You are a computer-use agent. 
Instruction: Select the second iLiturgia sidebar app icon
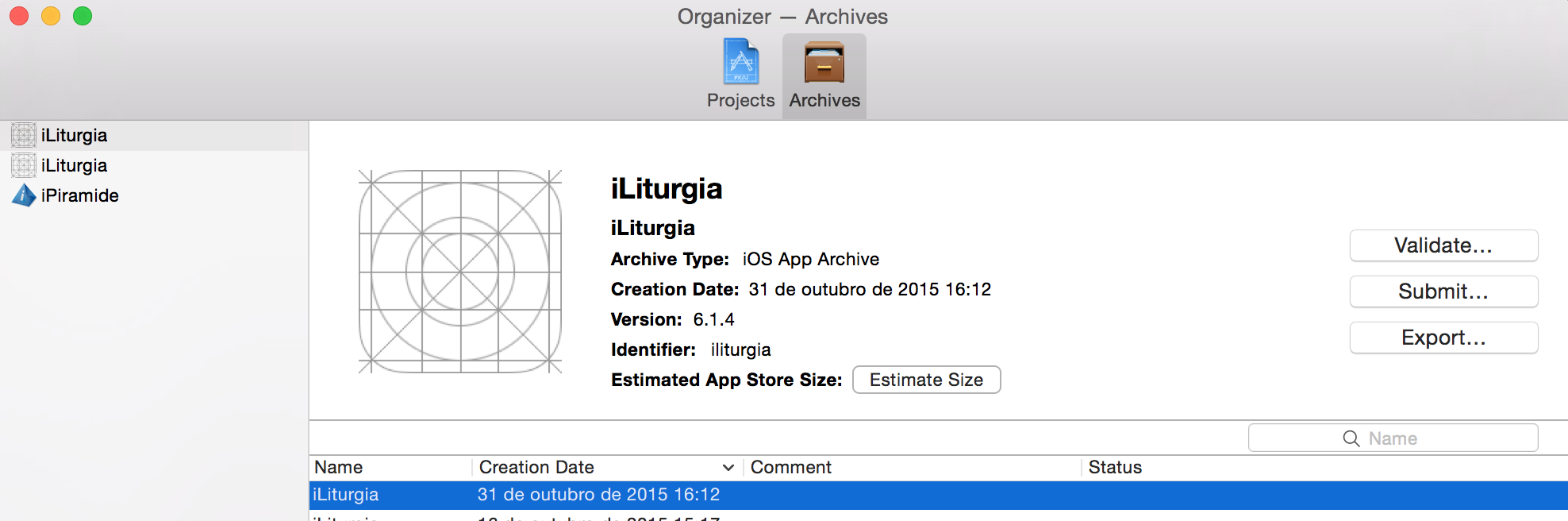click(24, 165)
